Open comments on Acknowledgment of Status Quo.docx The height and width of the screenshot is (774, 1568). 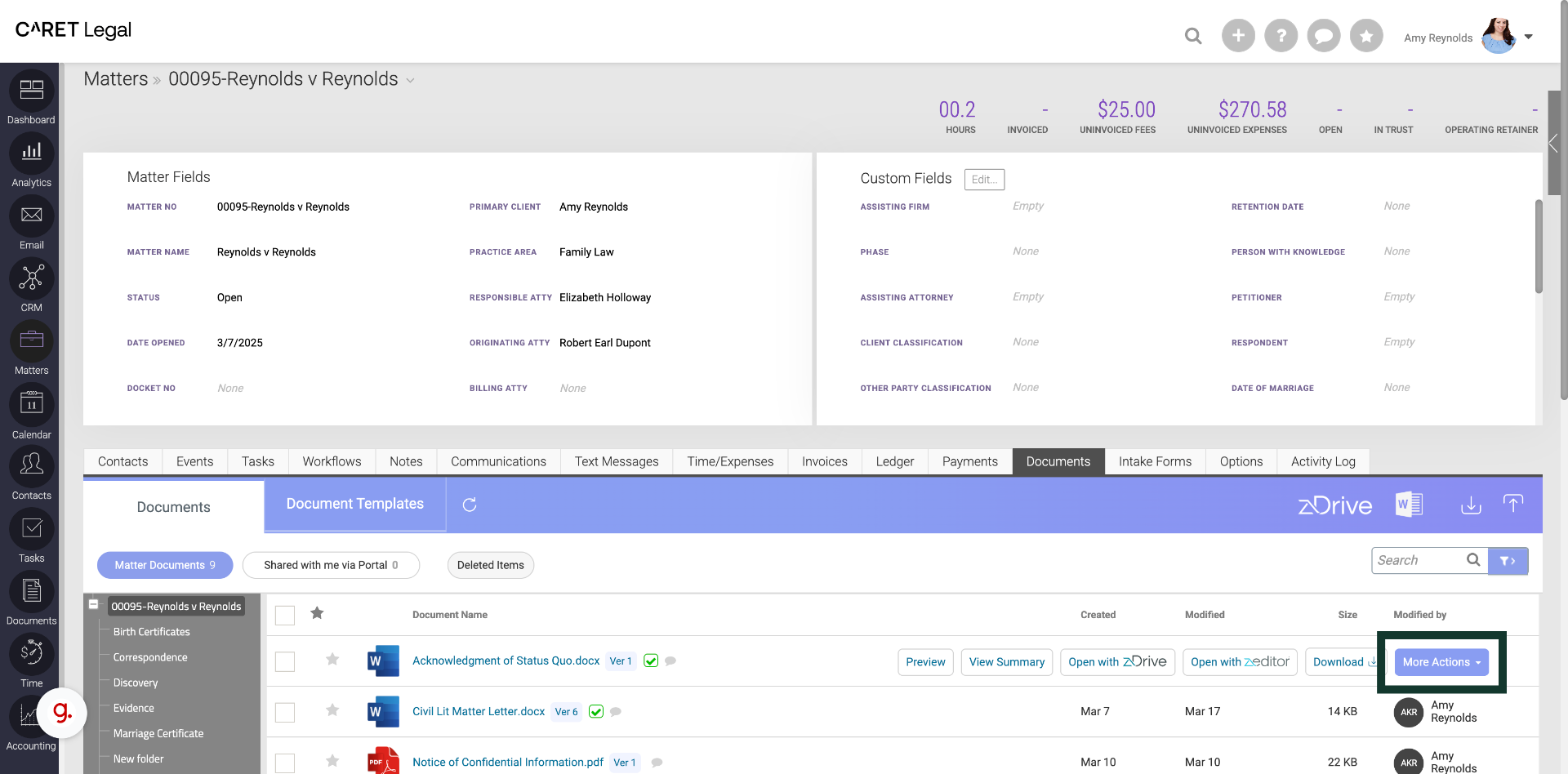coord(670,661)
